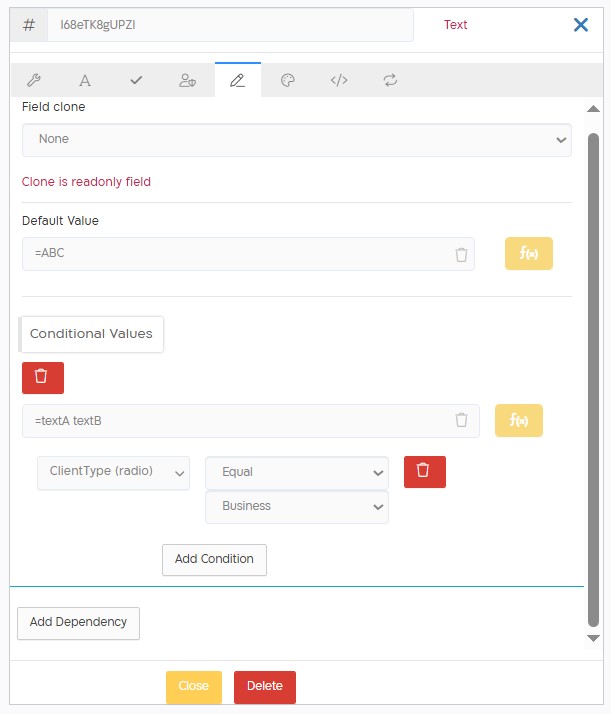Open the wrench settings tab
Screen dimensions: 611x714
pyautogui.click(x=34, y=81)
